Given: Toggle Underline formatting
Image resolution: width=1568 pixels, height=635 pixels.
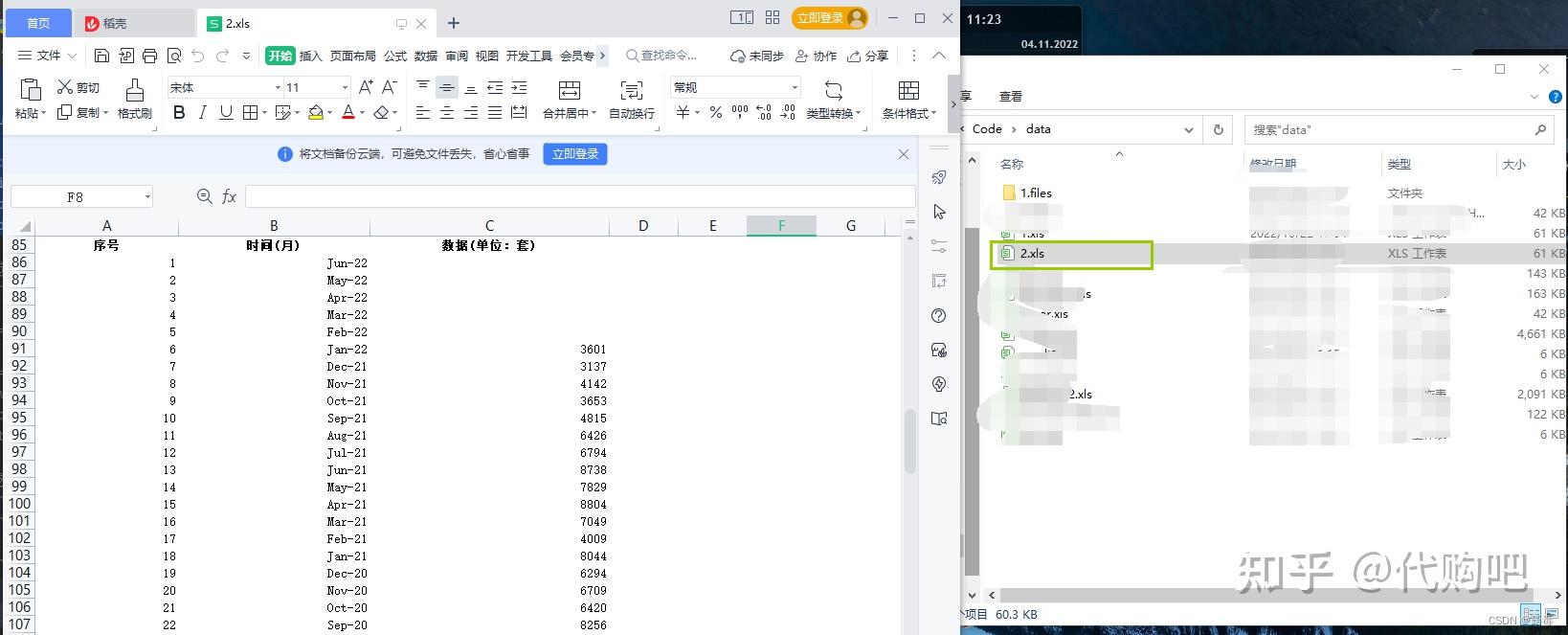Looking at the screenshot, I should pyautogui.click(x=226, y=113).
